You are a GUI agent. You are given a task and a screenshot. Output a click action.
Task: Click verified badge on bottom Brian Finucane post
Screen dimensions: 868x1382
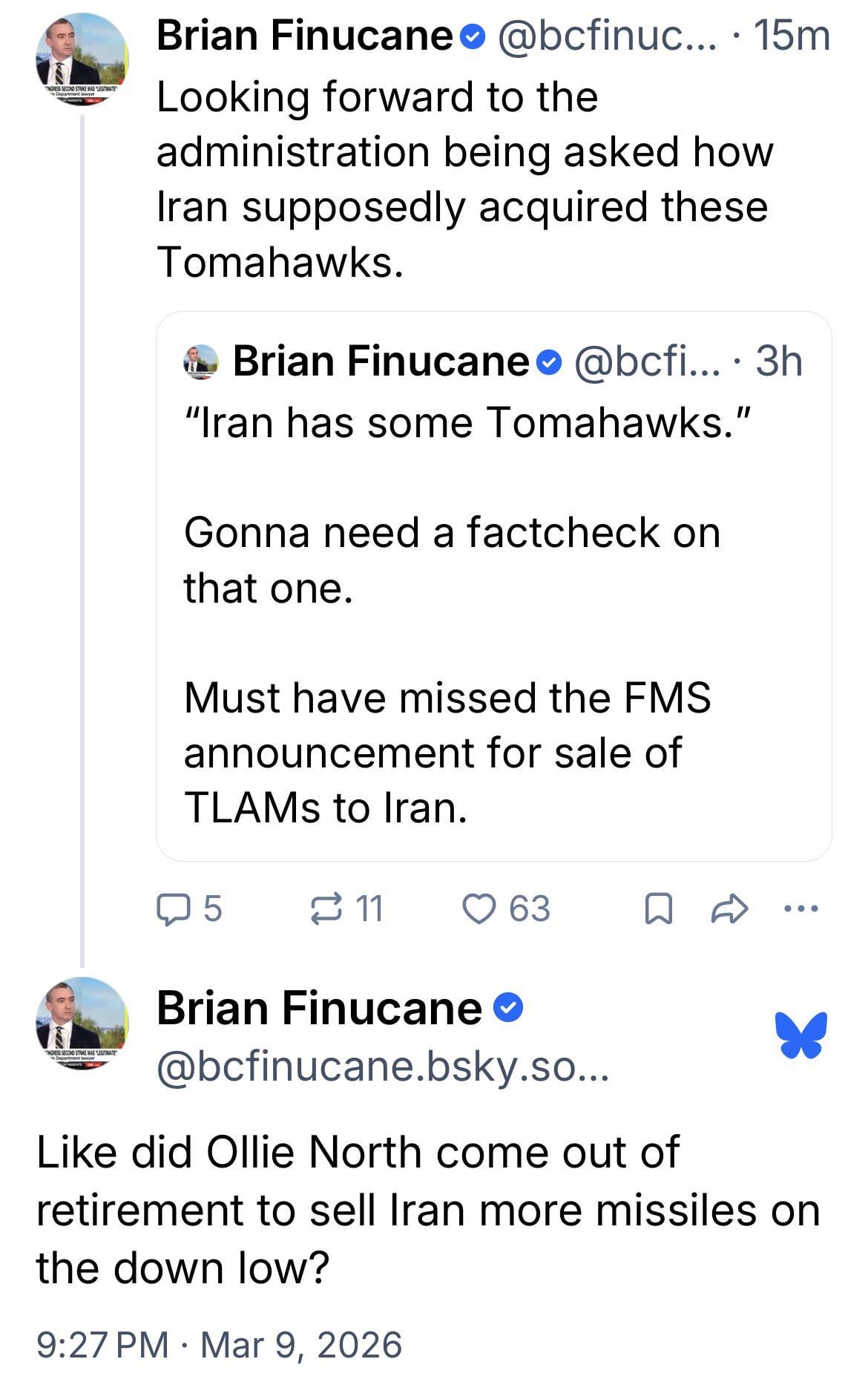point(508,1008)
